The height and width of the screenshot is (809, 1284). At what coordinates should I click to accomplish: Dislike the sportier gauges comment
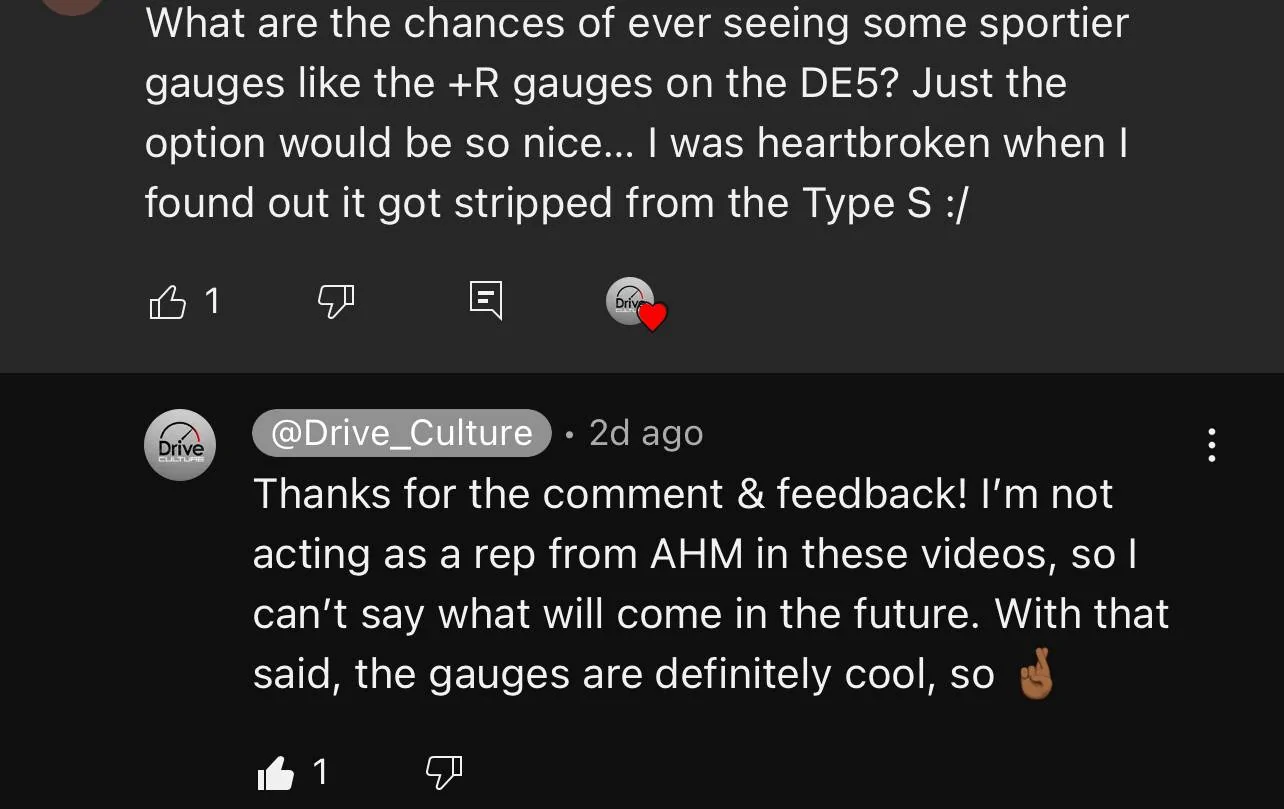pyautogui.click(x=336, y=300)
